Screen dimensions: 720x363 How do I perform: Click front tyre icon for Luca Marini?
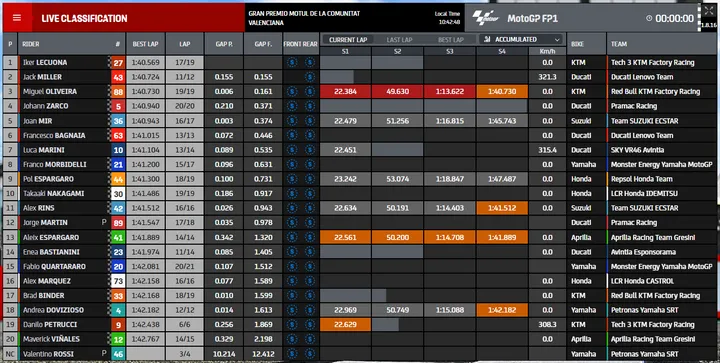(292, 150)
